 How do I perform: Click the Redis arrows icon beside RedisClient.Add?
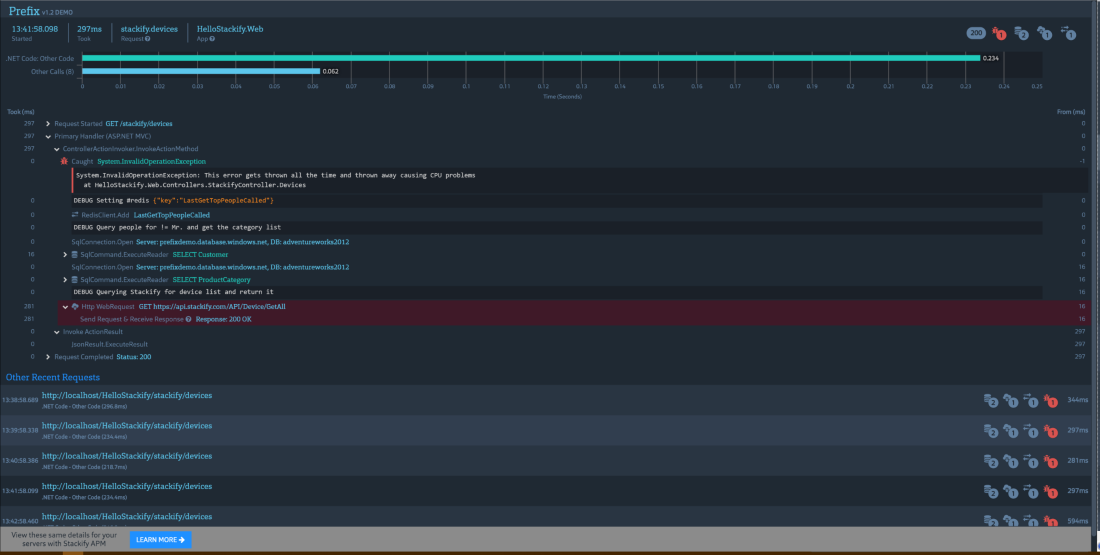75,215
